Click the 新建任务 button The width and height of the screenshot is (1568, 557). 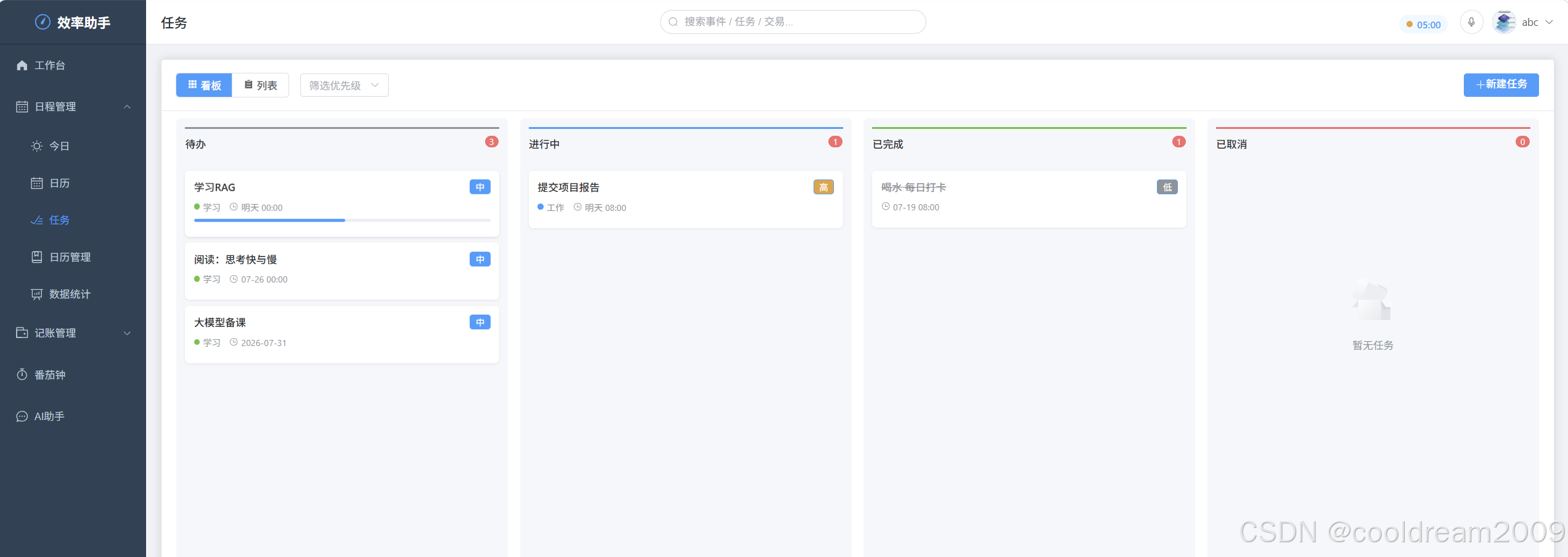click(x=1501, y=85)
